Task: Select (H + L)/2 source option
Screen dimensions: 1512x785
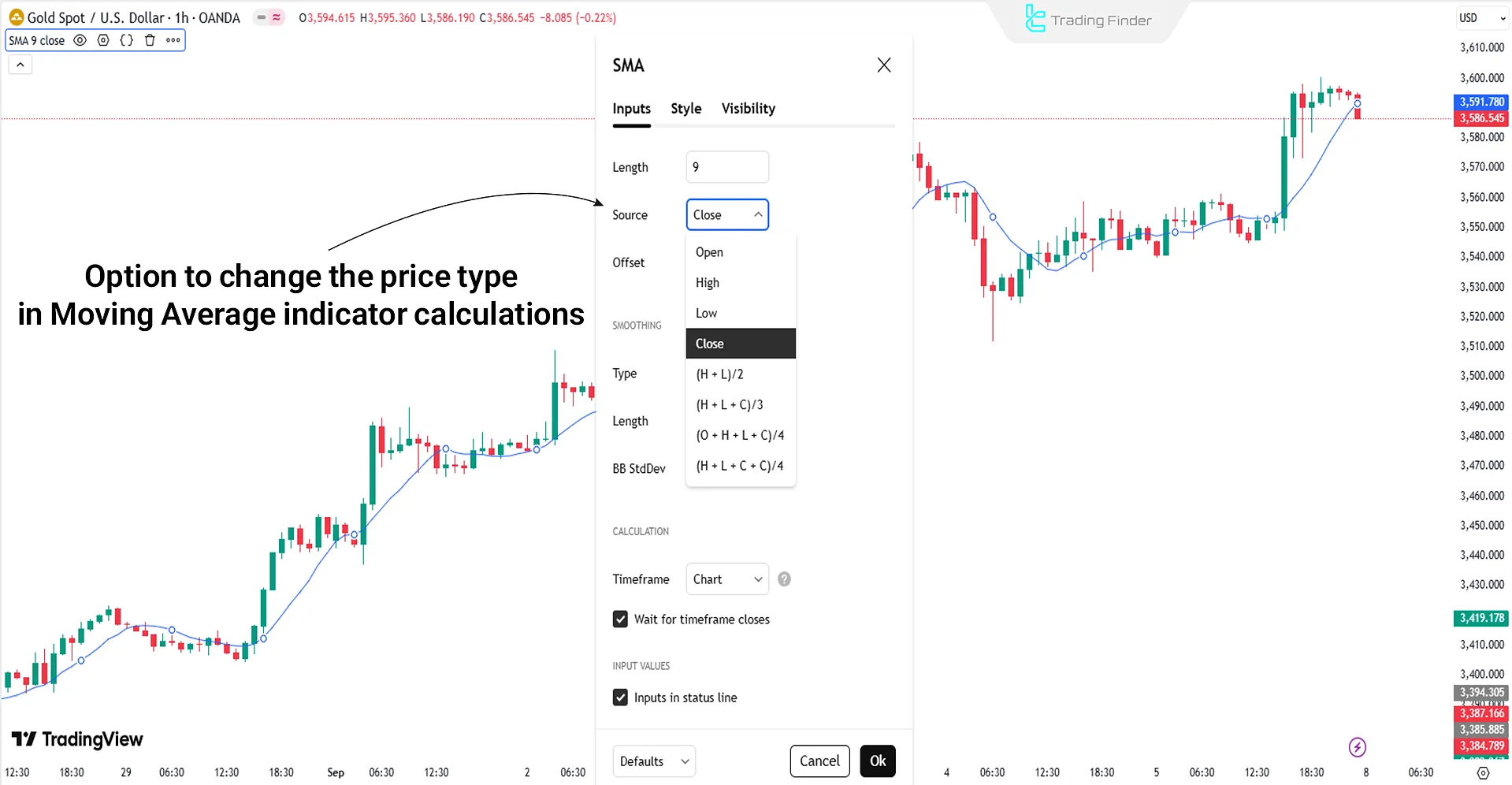Action: pyautogui.click(x=719, y=374)
